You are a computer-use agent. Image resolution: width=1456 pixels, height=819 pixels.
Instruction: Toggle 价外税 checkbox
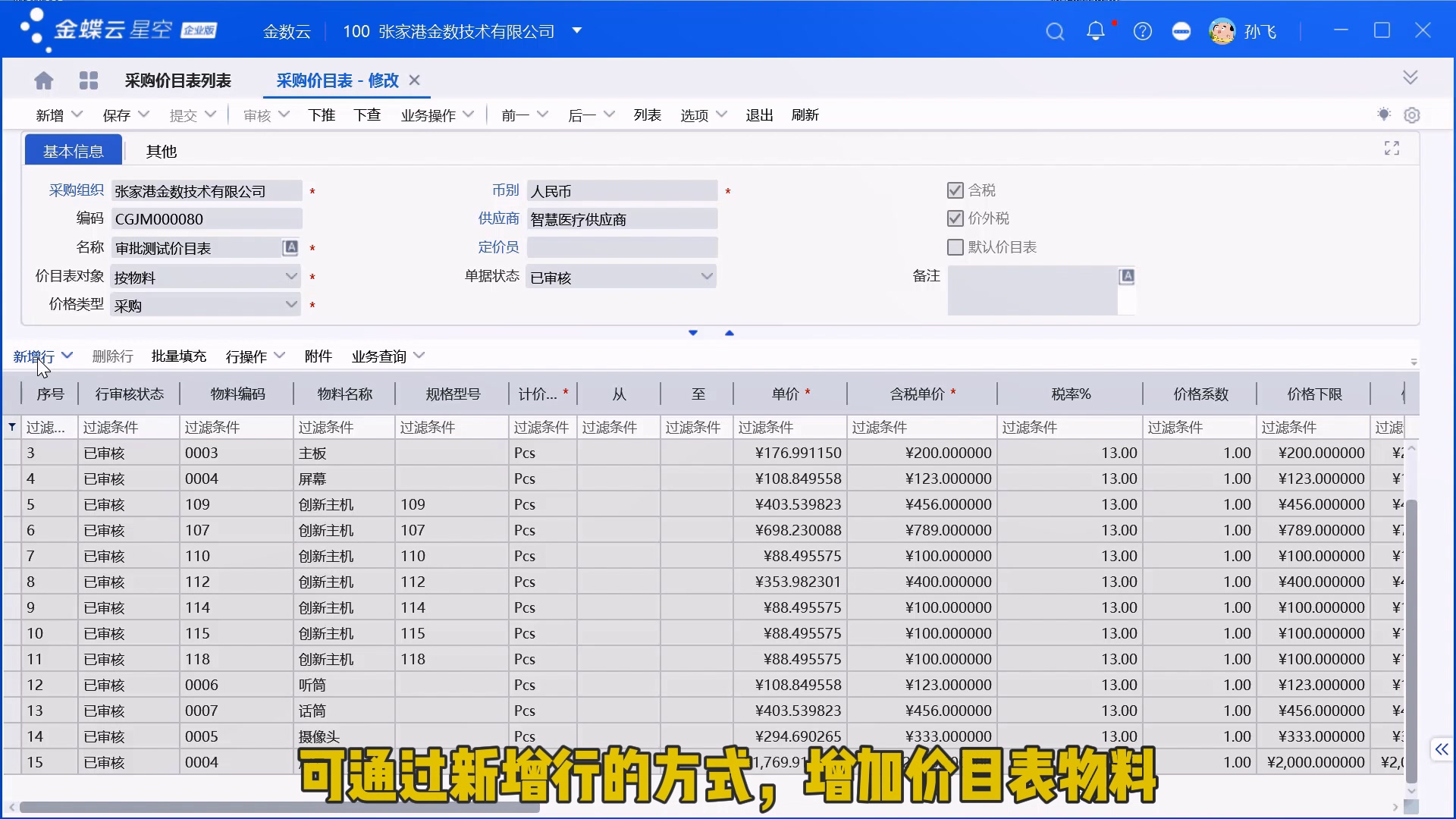tap(955, 218)
